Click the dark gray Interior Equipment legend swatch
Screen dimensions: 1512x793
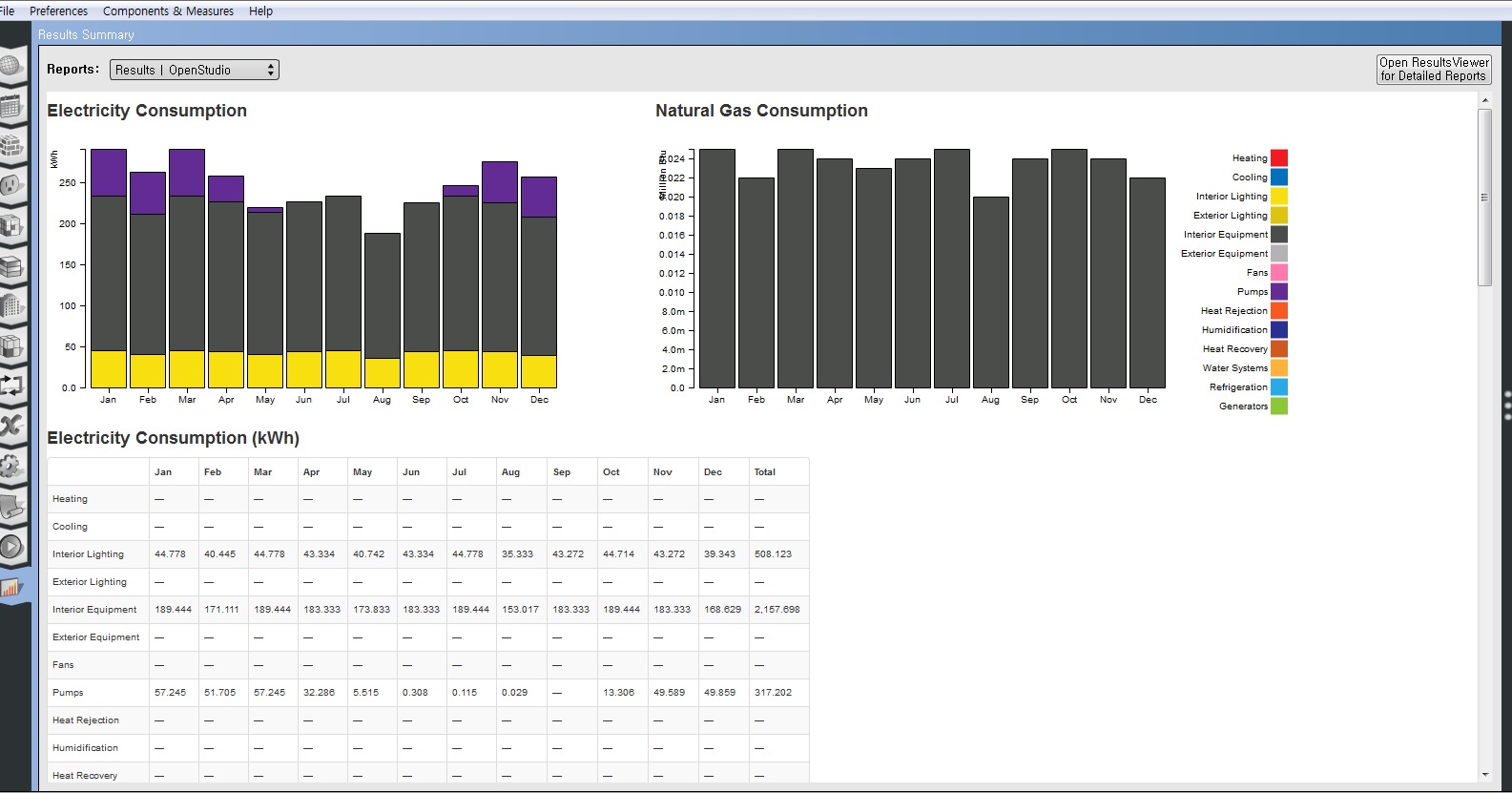click(x=1279, y=235)
